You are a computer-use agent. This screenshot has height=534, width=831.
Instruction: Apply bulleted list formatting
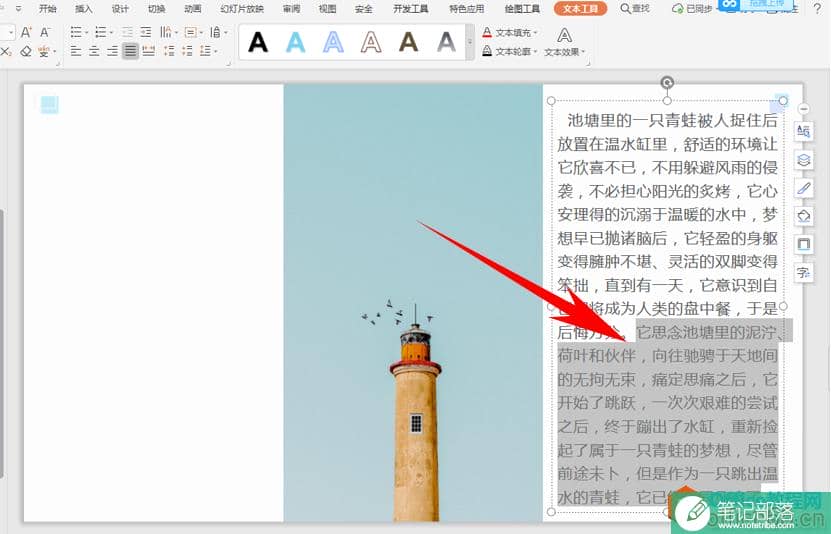tap(76, 33)
